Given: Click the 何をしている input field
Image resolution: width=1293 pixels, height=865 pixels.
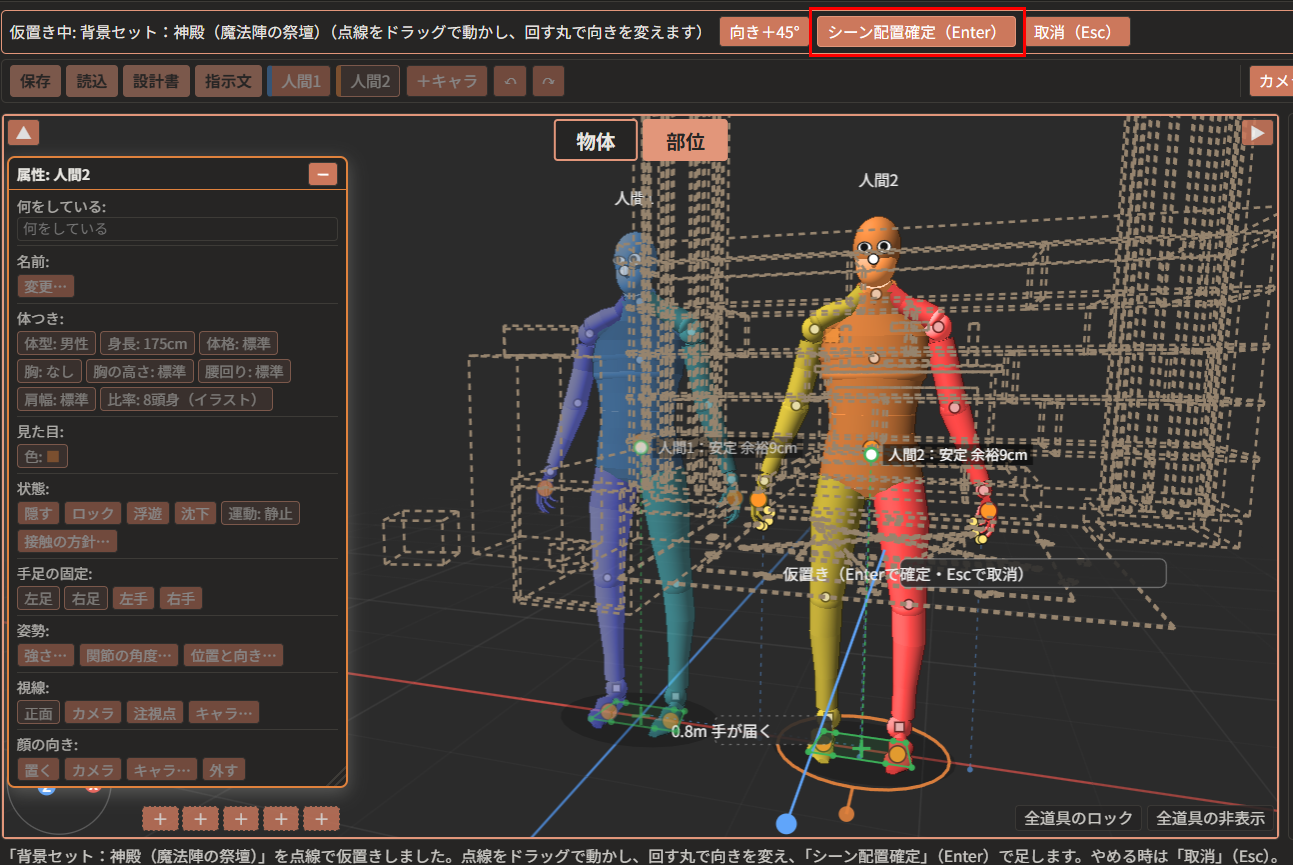Looking at the screenshot, I should [177, 229].
